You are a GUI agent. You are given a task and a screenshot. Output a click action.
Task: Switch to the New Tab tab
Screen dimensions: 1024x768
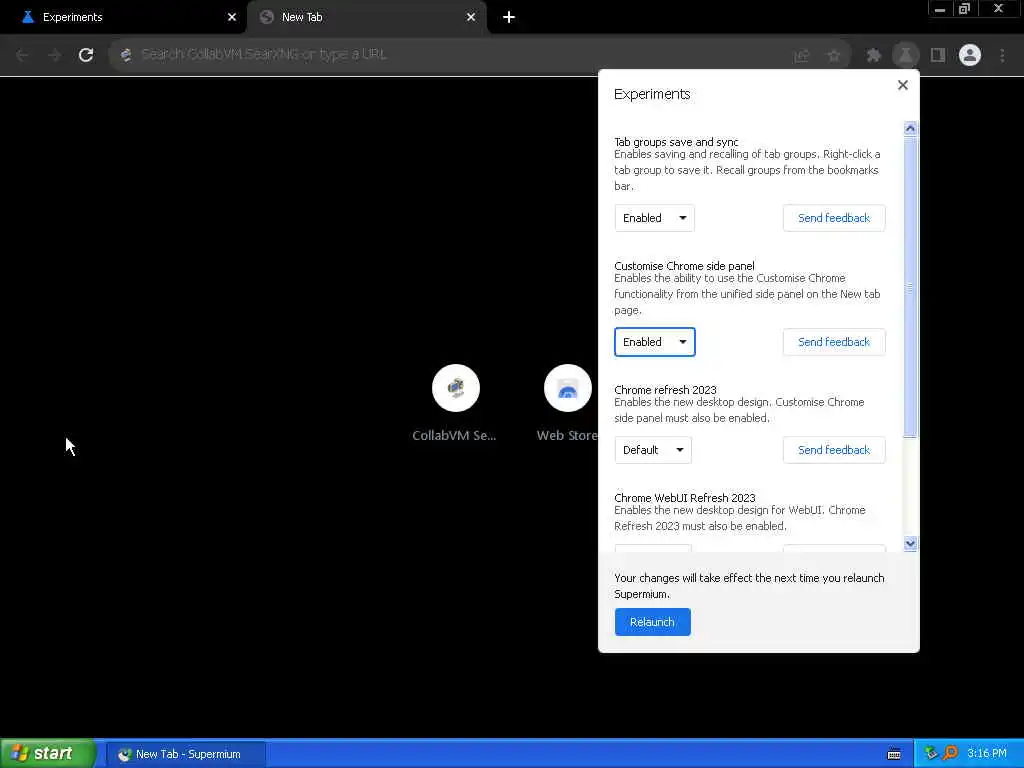366,17
